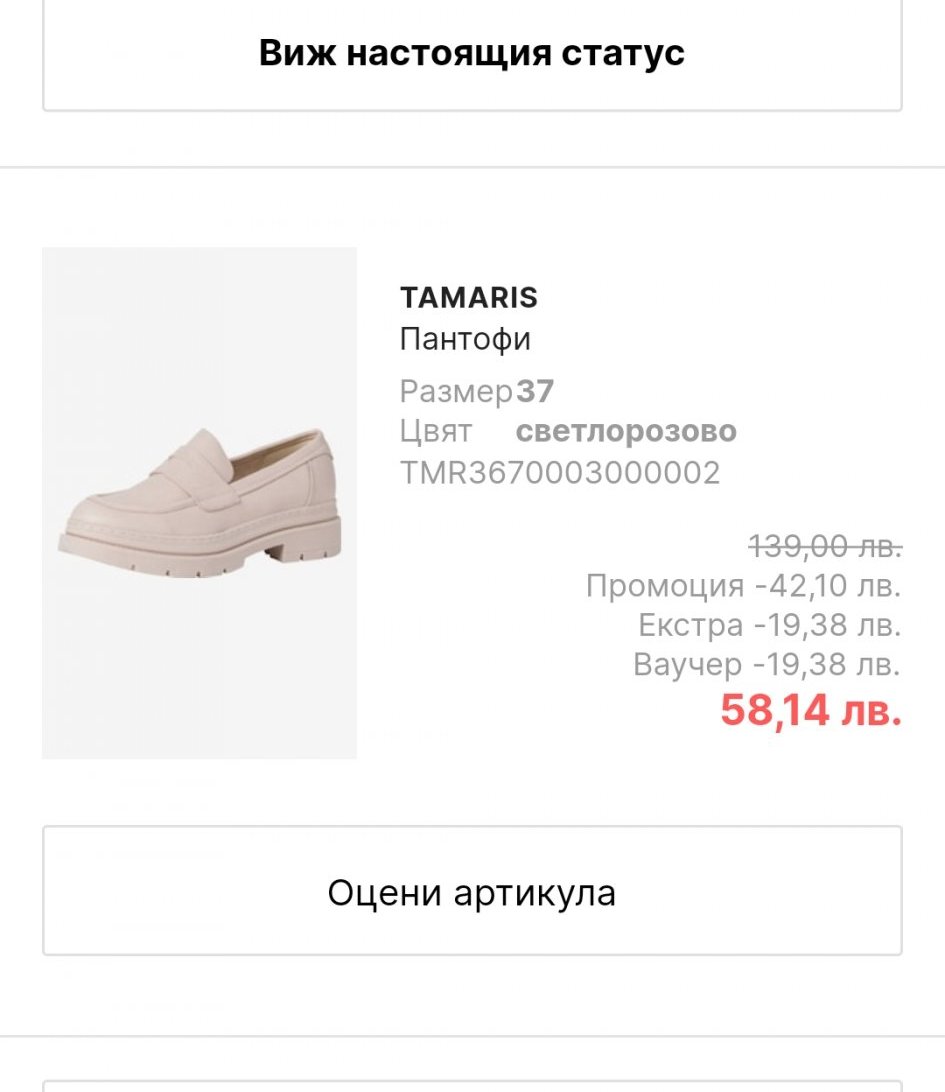Click the Цвят label
The height and width of the screenshot is (1092, 945).
pos(435,432)
